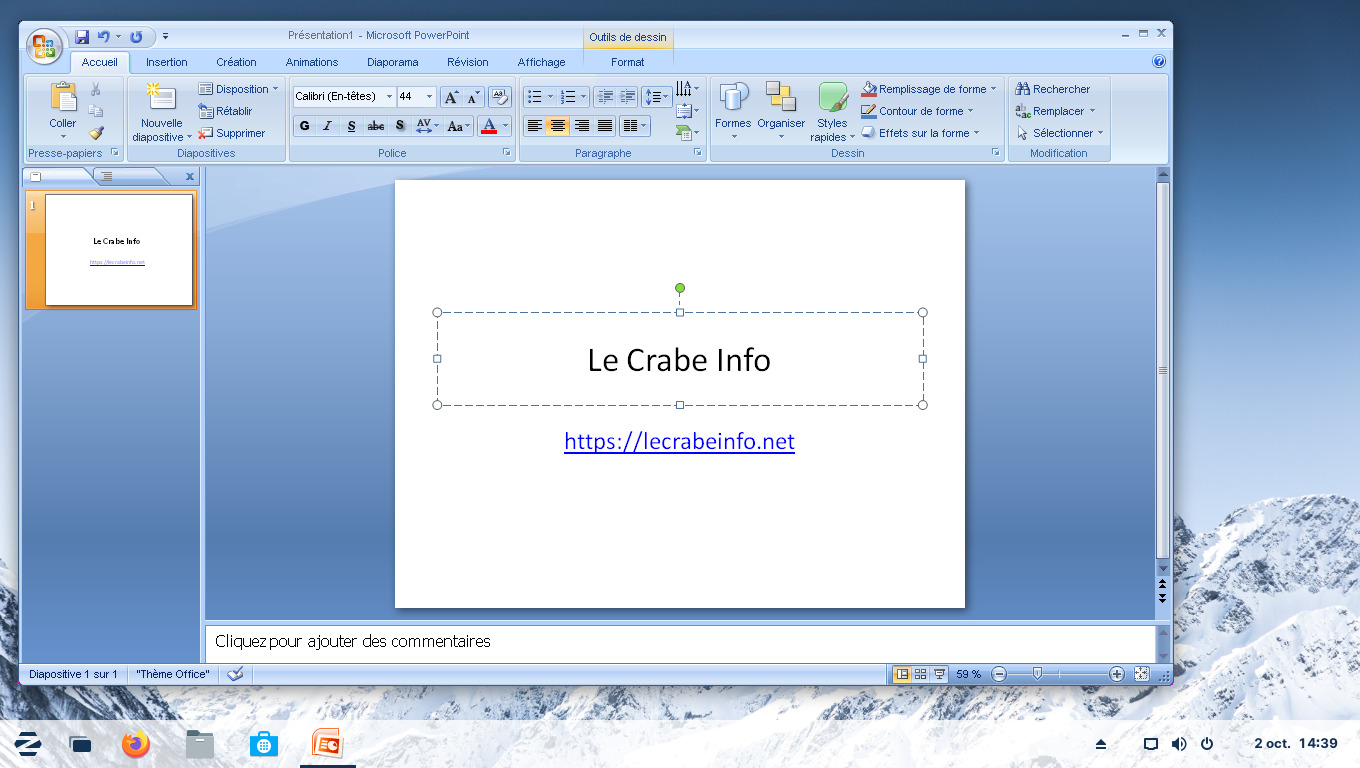Viewport: 1360px width, 768px height.
Task: Undo the last action
Action: tap(103, 37)
